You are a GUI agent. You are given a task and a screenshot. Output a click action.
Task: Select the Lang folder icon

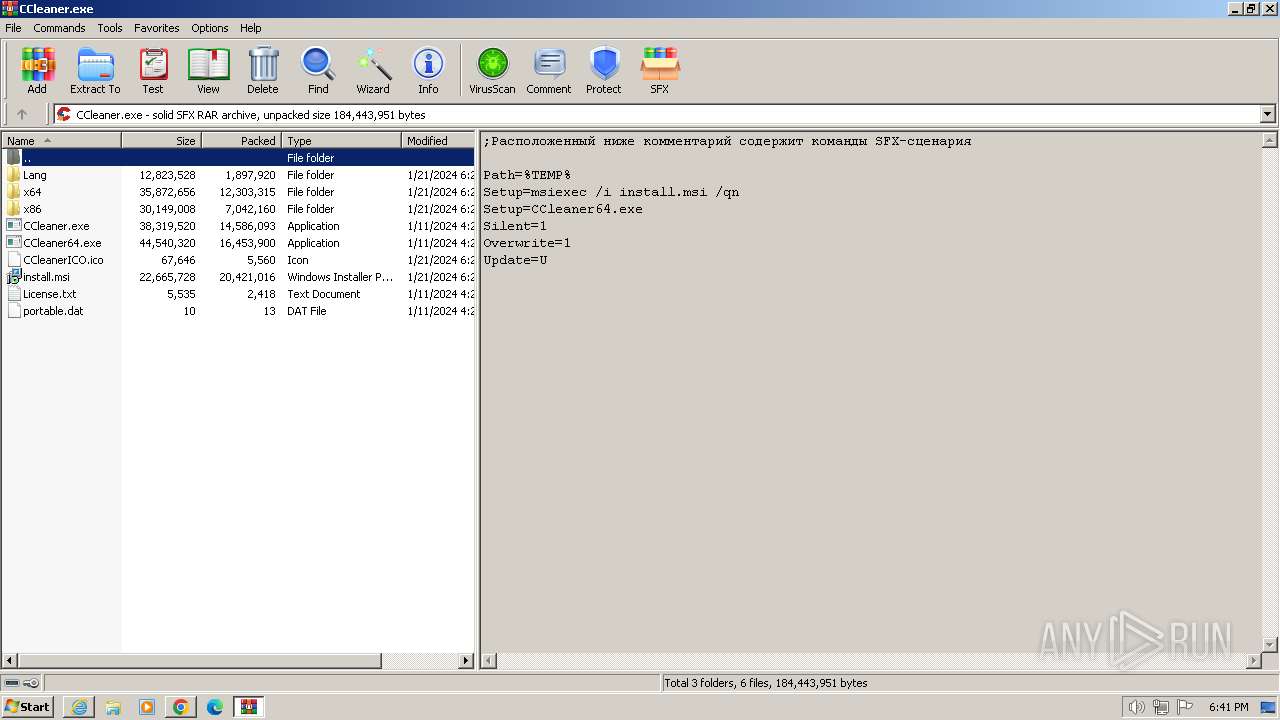[13, 175]
